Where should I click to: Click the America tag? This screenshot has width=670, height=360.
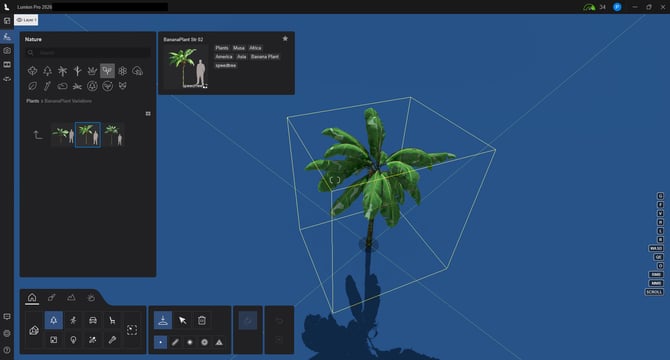pyautogui.click(x=223, y=56)
